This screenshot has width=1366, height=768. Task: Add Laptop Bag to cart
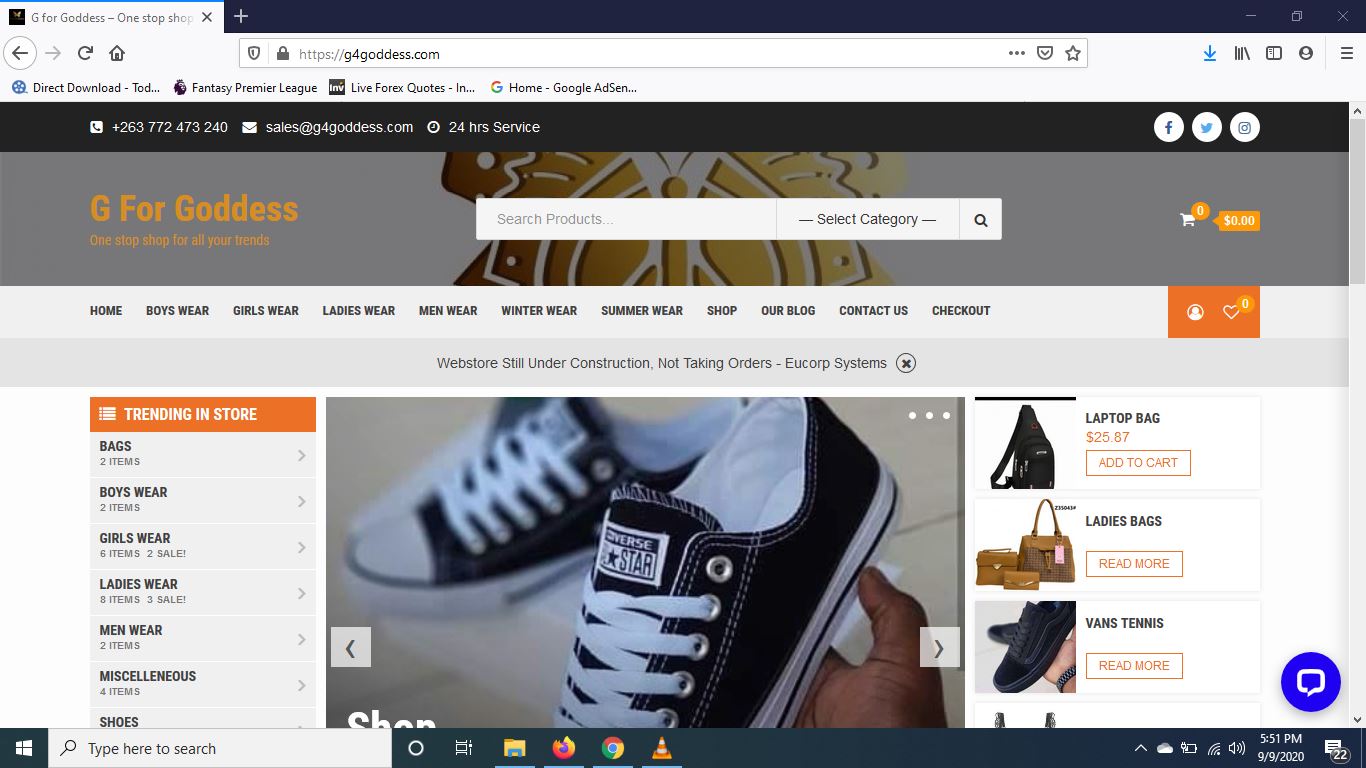tap(1137, 463)
